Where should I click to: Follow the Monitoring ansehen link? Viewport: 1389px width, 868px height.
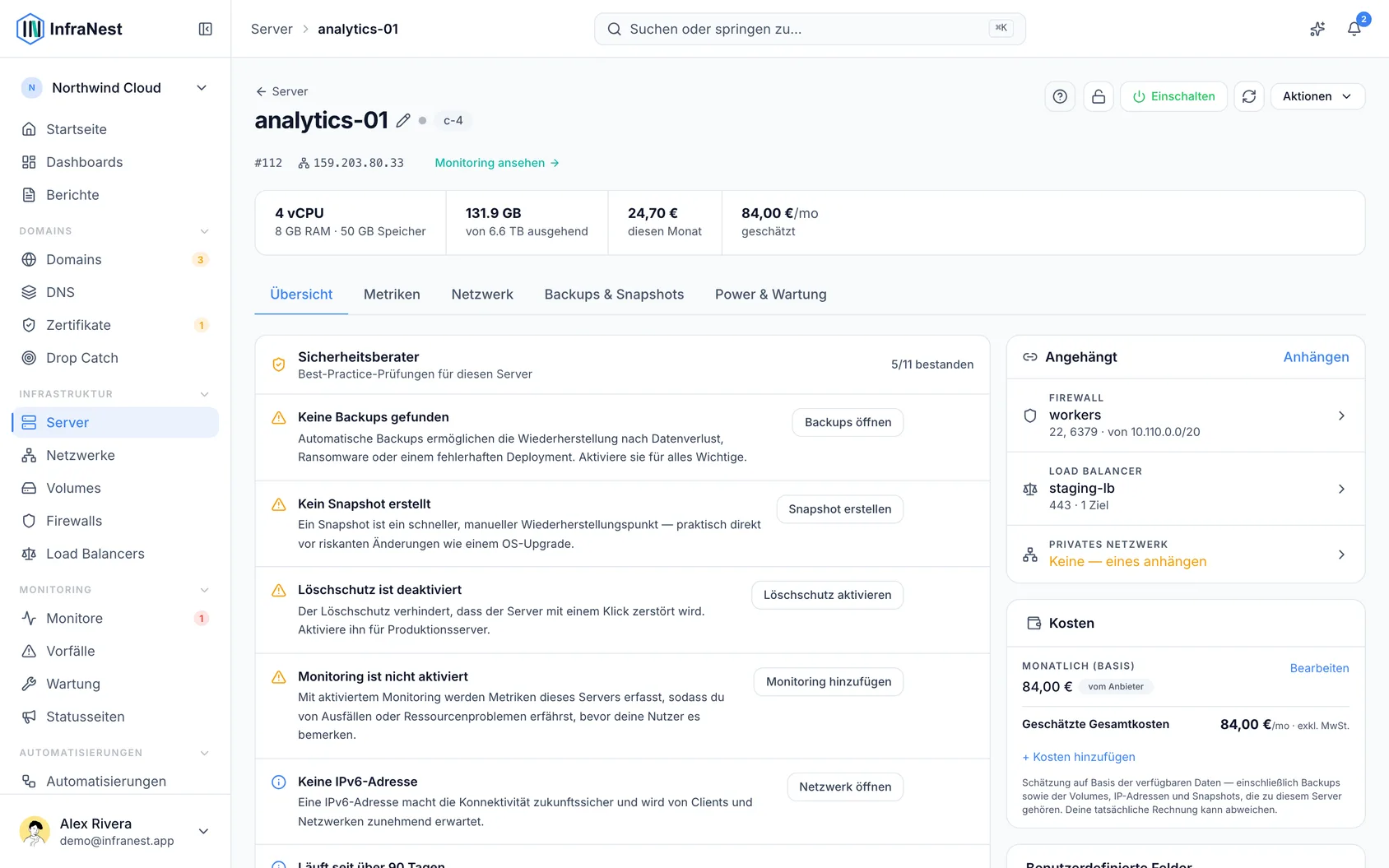497,163
